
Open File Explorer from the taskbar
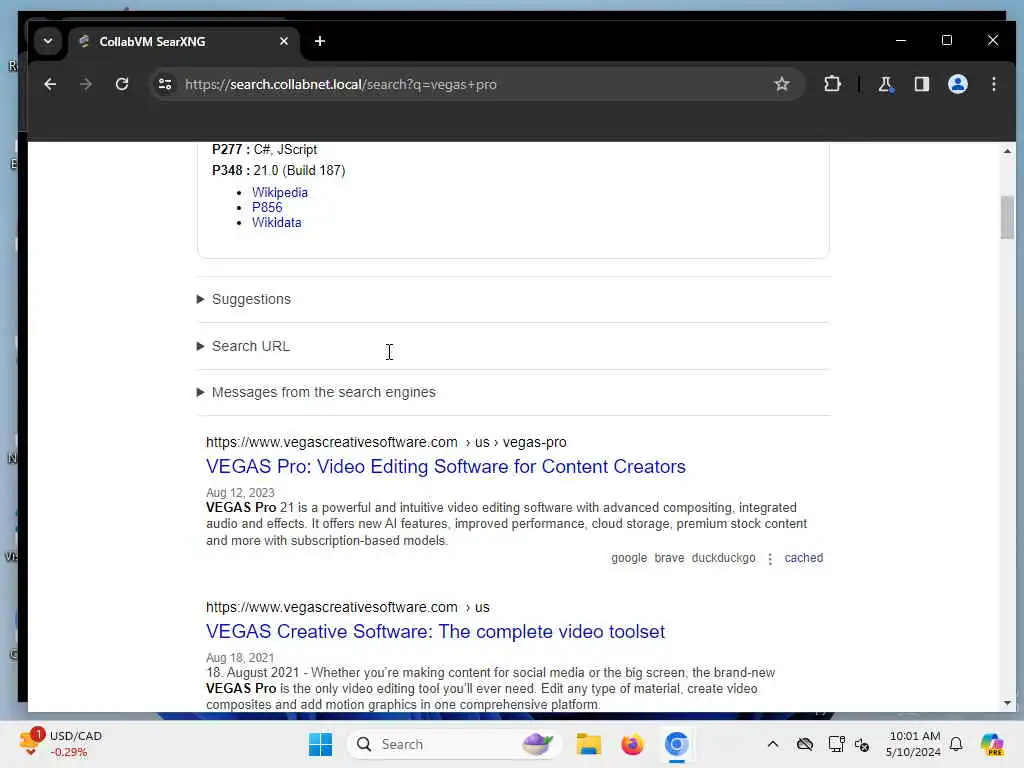coord(588,744)
